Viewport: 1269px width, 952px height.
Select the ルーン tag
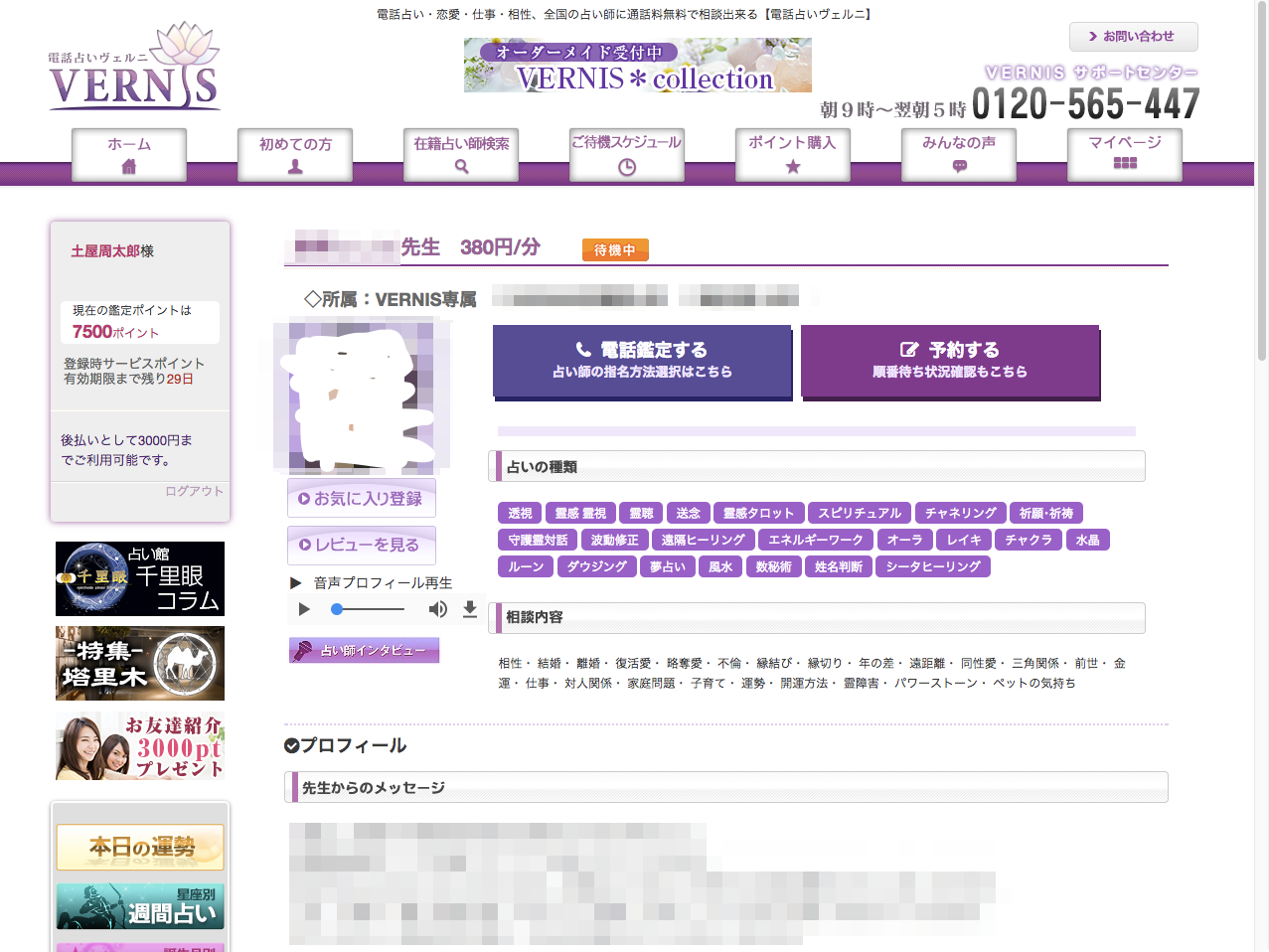(x=527, y=566)
